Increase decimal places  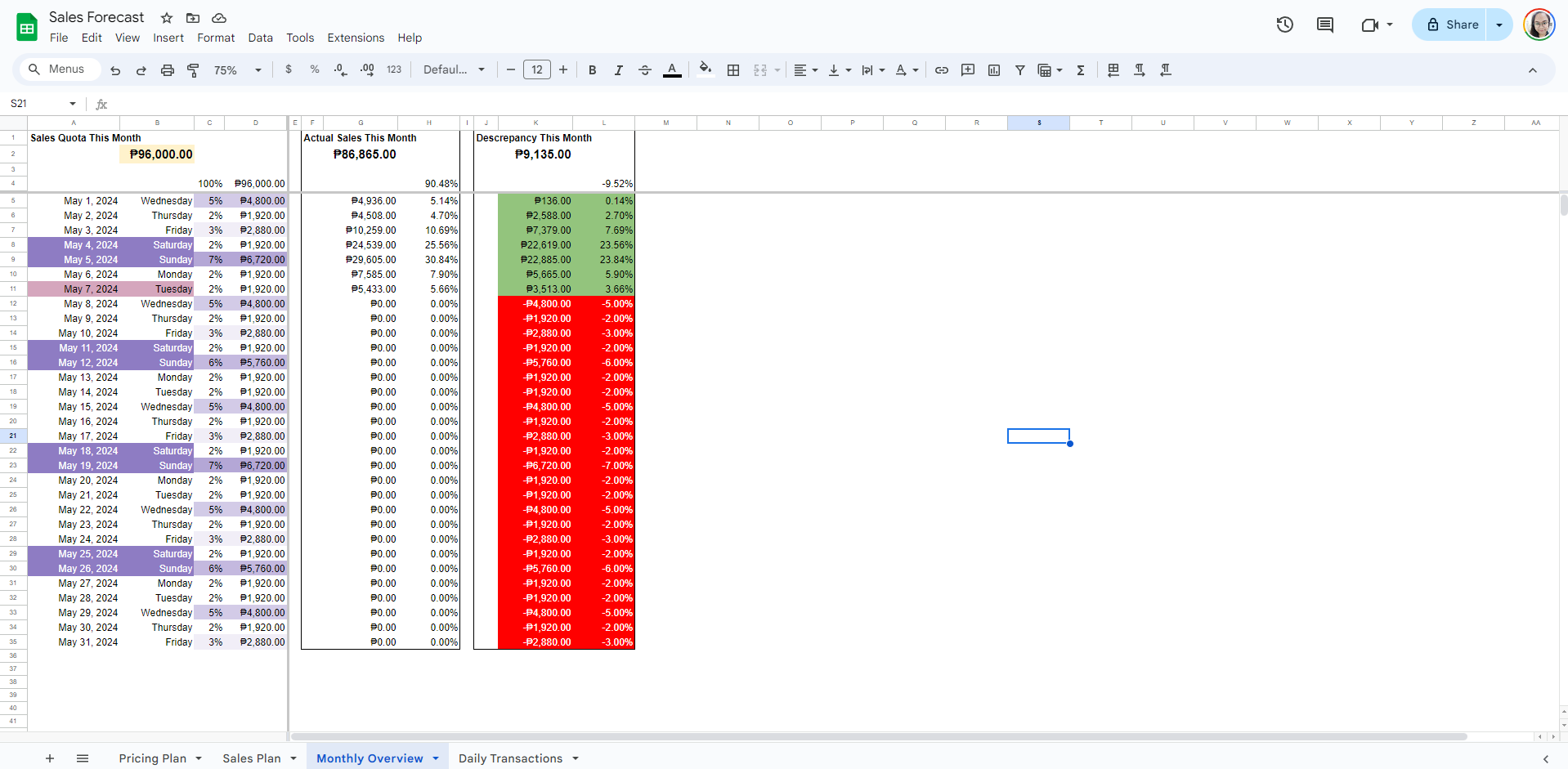367,70
